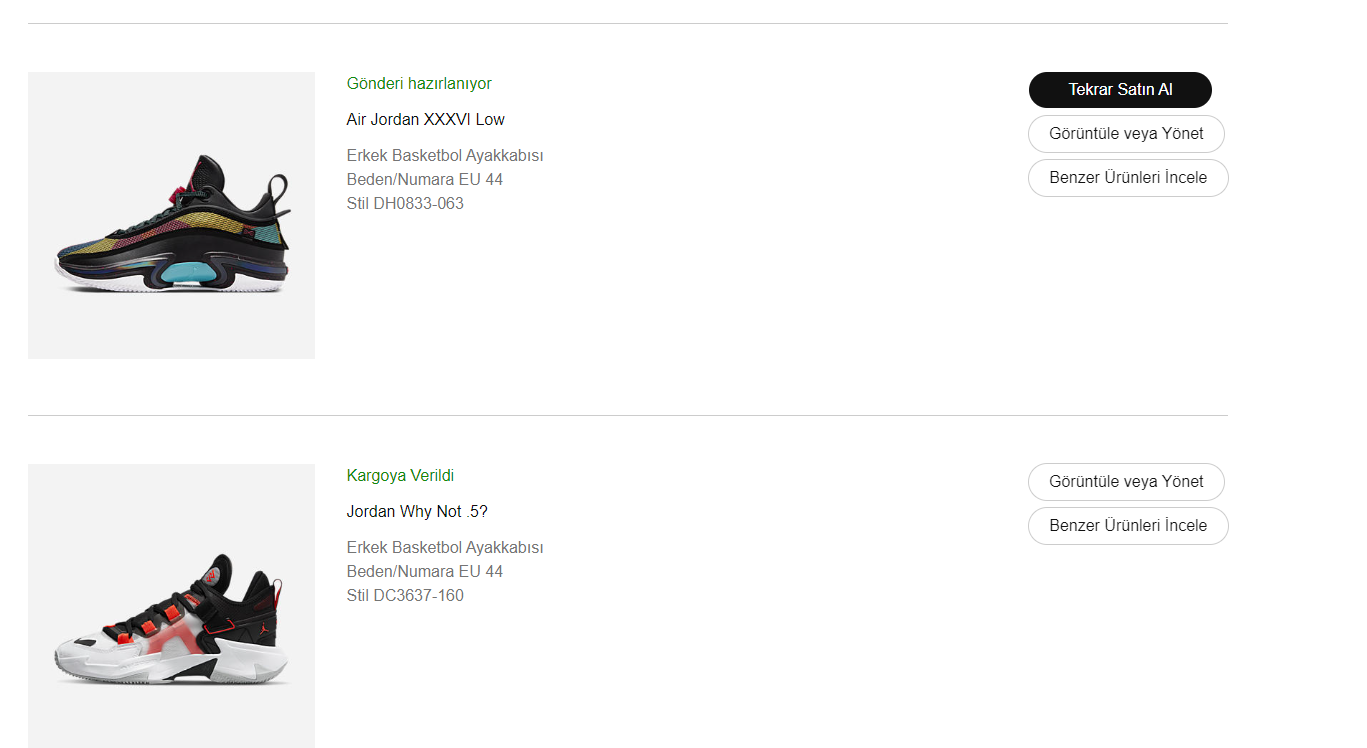Click Erkek Basketbol Ayakkabısı under Air Jordan XXXVI Low
This screenshot has height=748, width=1367.
(x=445, y=156)
